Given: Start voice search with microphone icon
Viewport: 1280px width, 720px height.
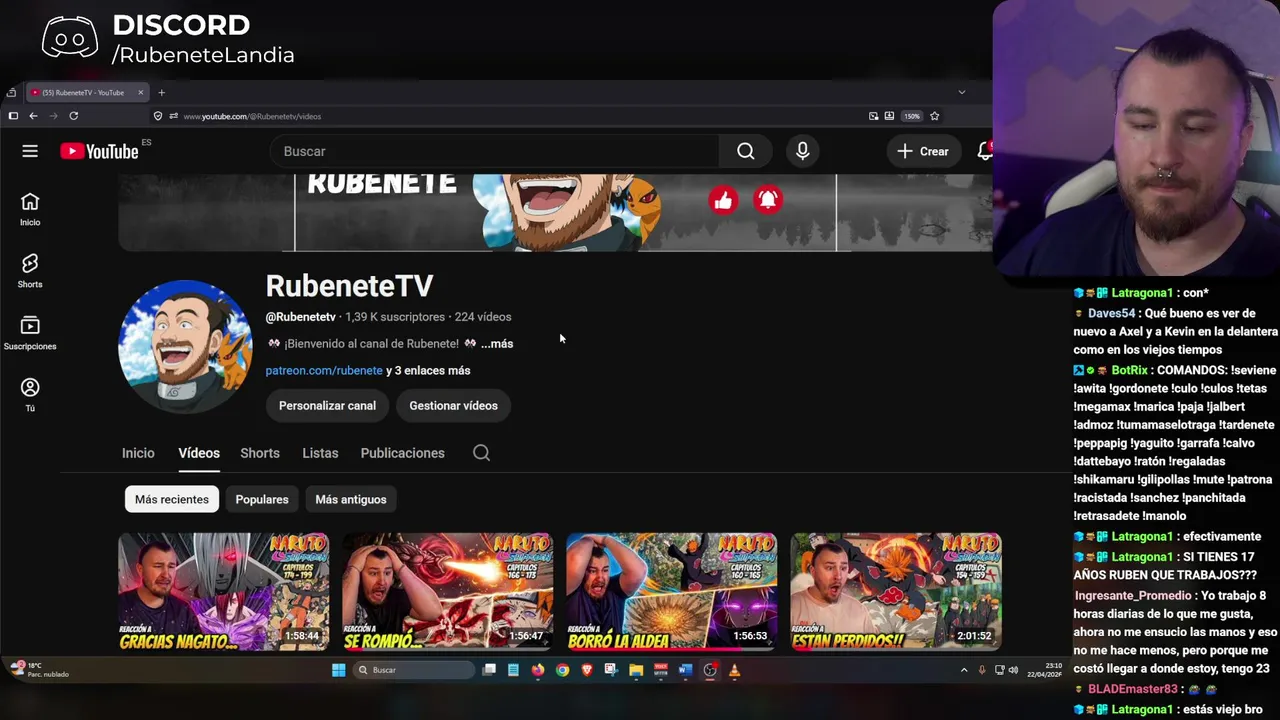Looking at the screenshot, I should pos(802,151).
